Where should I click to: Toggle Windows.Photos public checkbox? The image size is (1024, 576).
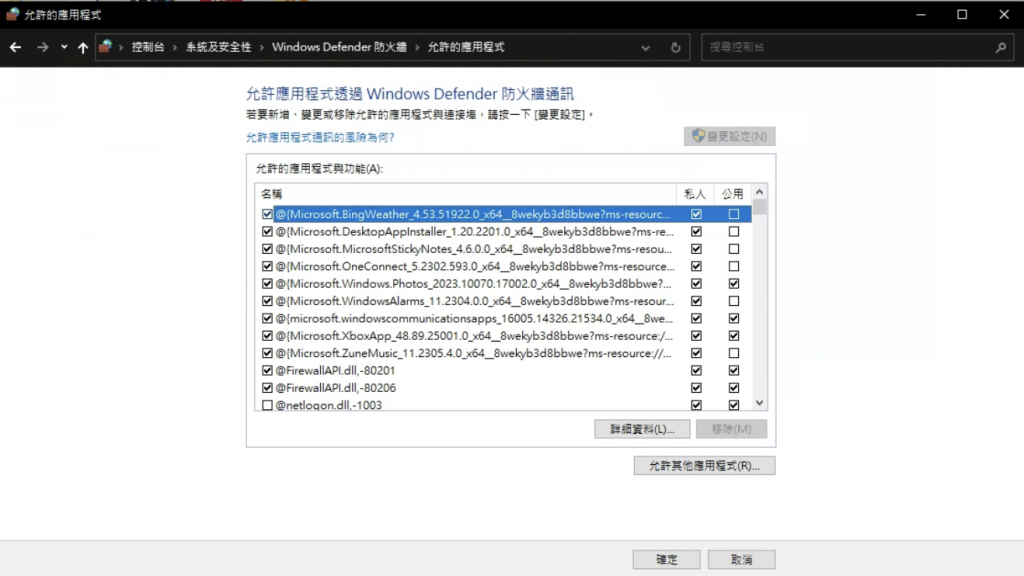coord(734,283)
